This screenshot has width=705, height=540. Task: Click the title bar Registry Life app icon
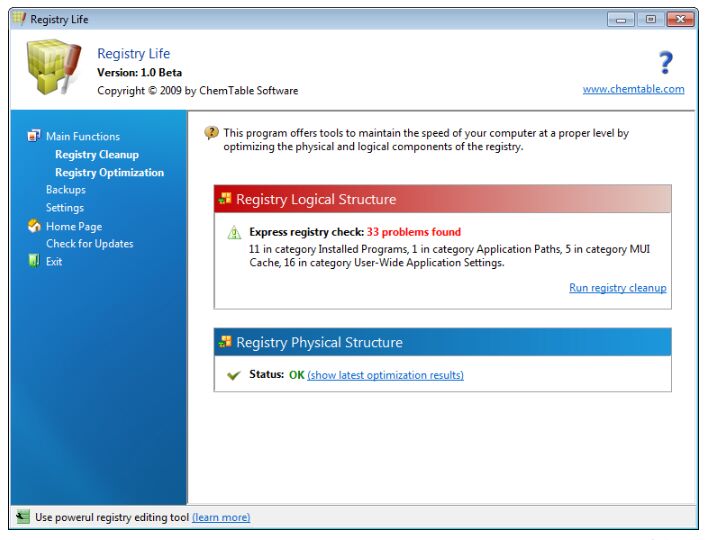point(19,18)
